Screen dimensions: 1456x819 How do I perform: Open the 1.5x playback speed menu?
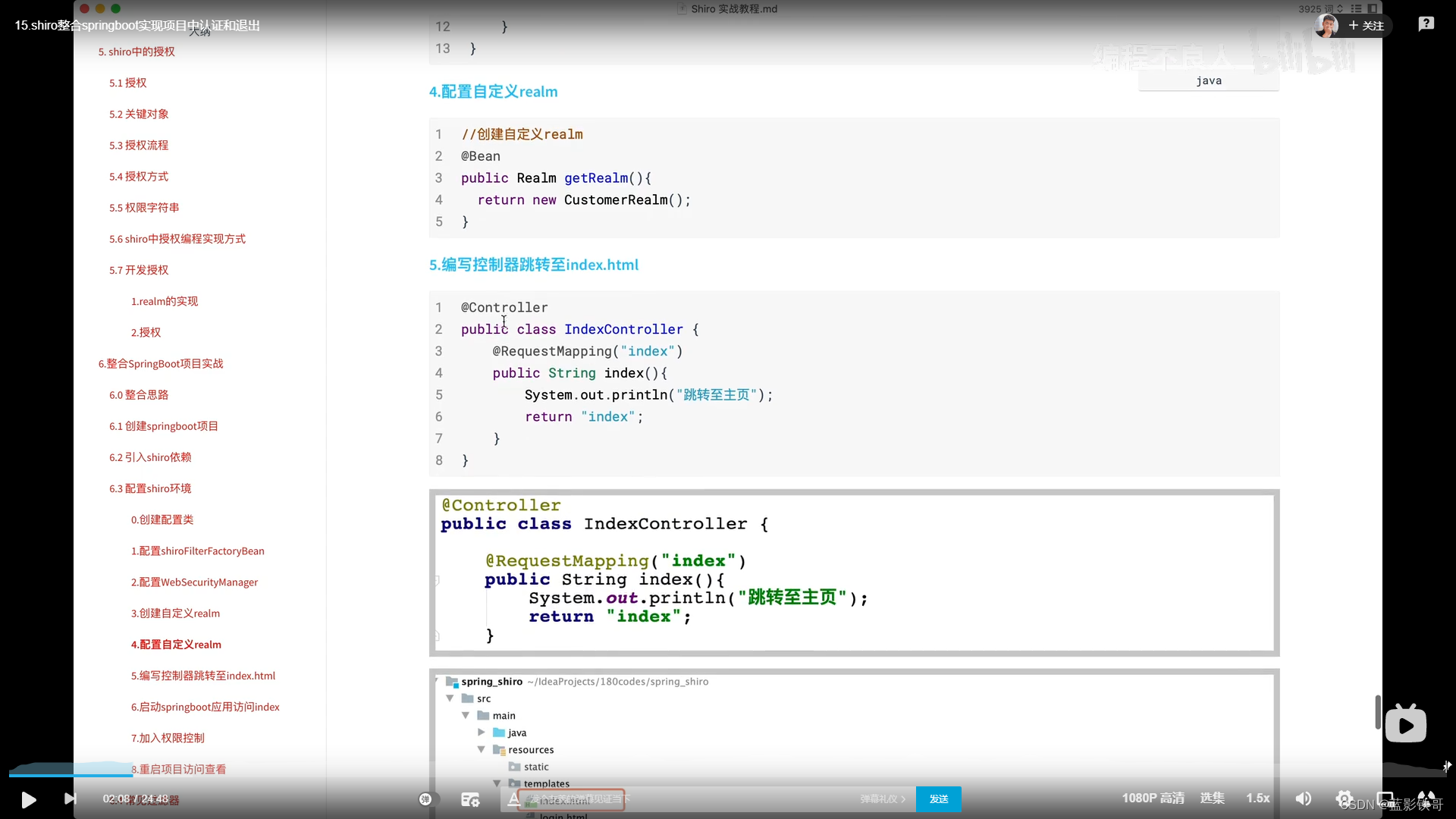coord(1258,798)
